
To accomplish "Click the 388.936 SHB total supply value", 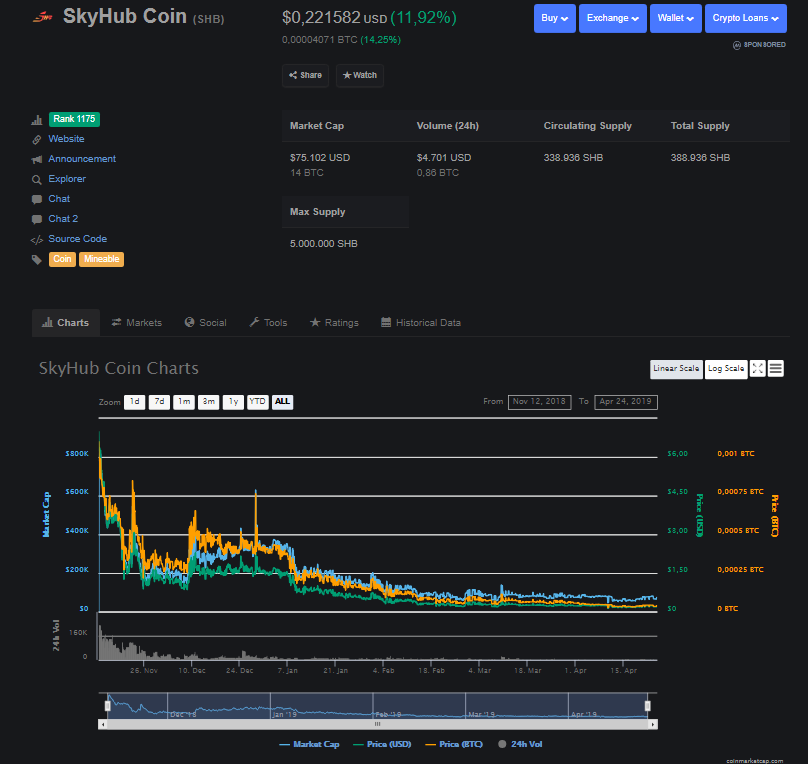I will click(700, 158).
